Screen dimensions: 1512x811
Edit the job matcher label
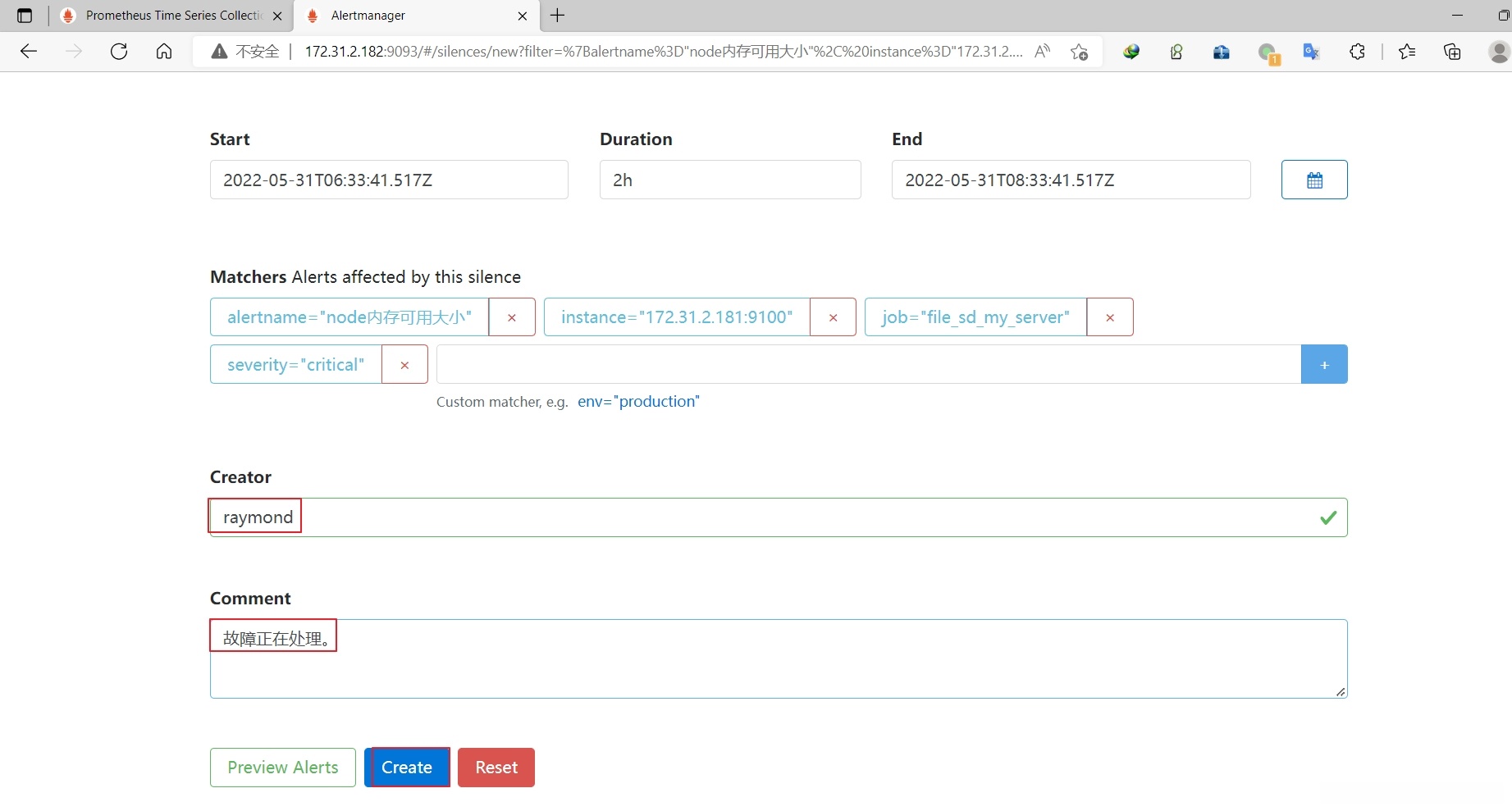click(975, 317)
